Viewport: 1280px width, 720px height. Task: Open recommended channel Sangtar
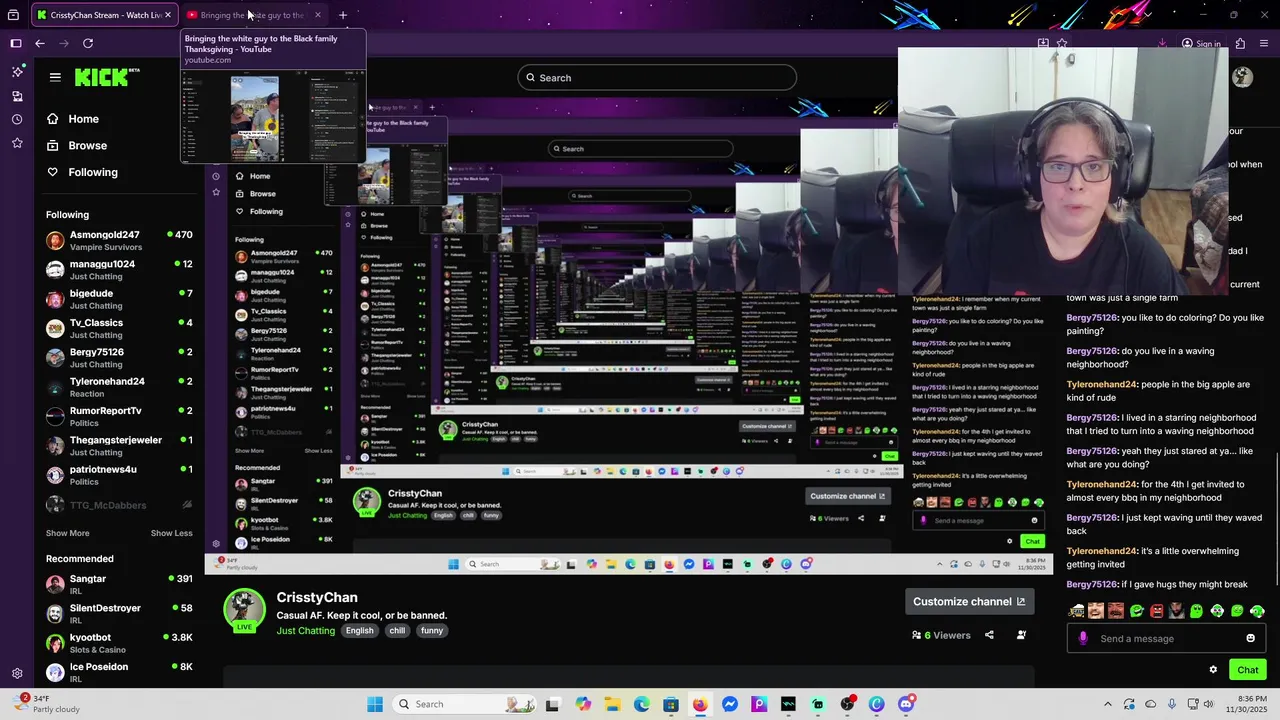pyautogui.click(x=119, y=584)
